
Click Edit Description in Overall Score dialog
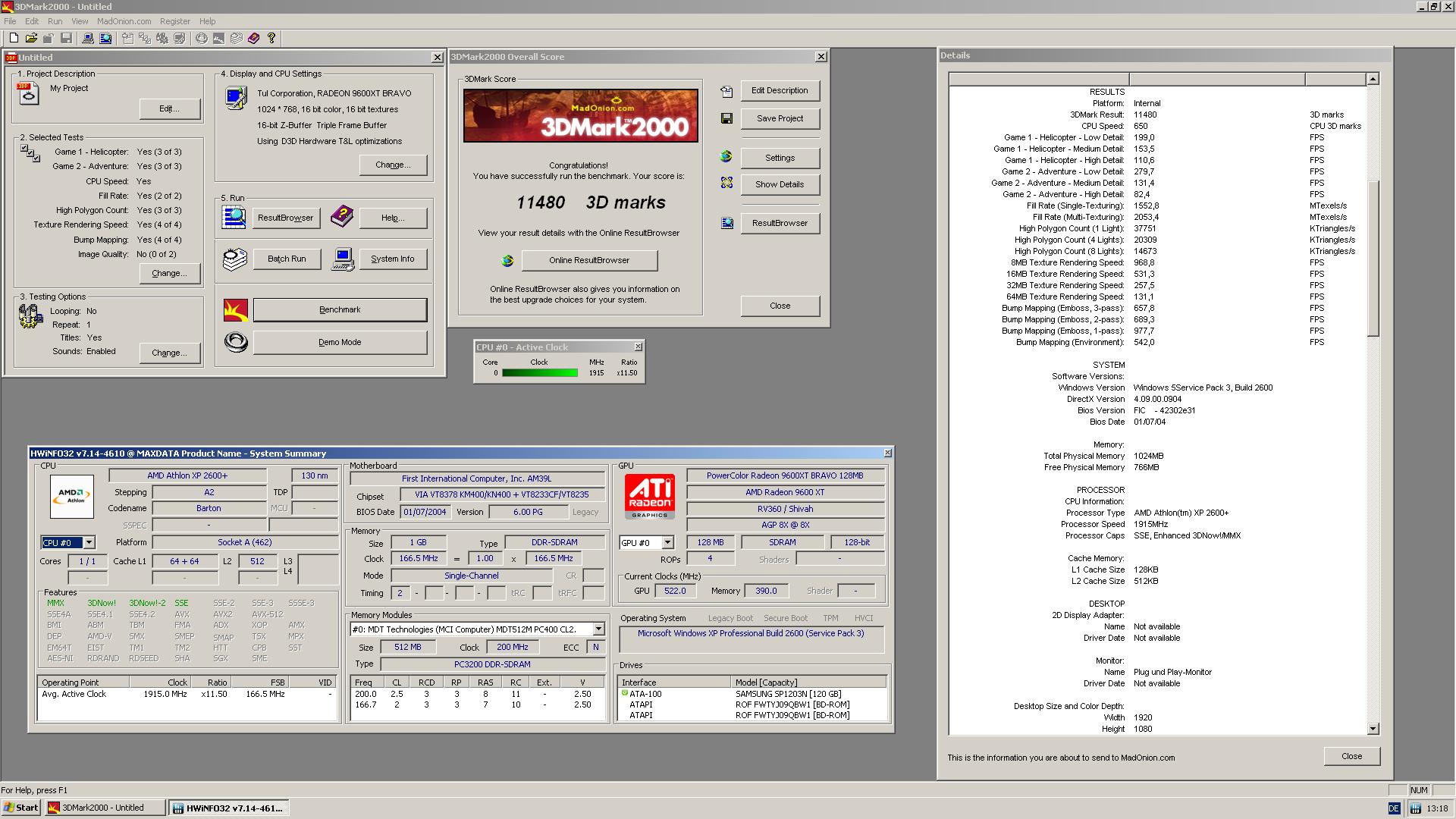click(x=780, y=90)
